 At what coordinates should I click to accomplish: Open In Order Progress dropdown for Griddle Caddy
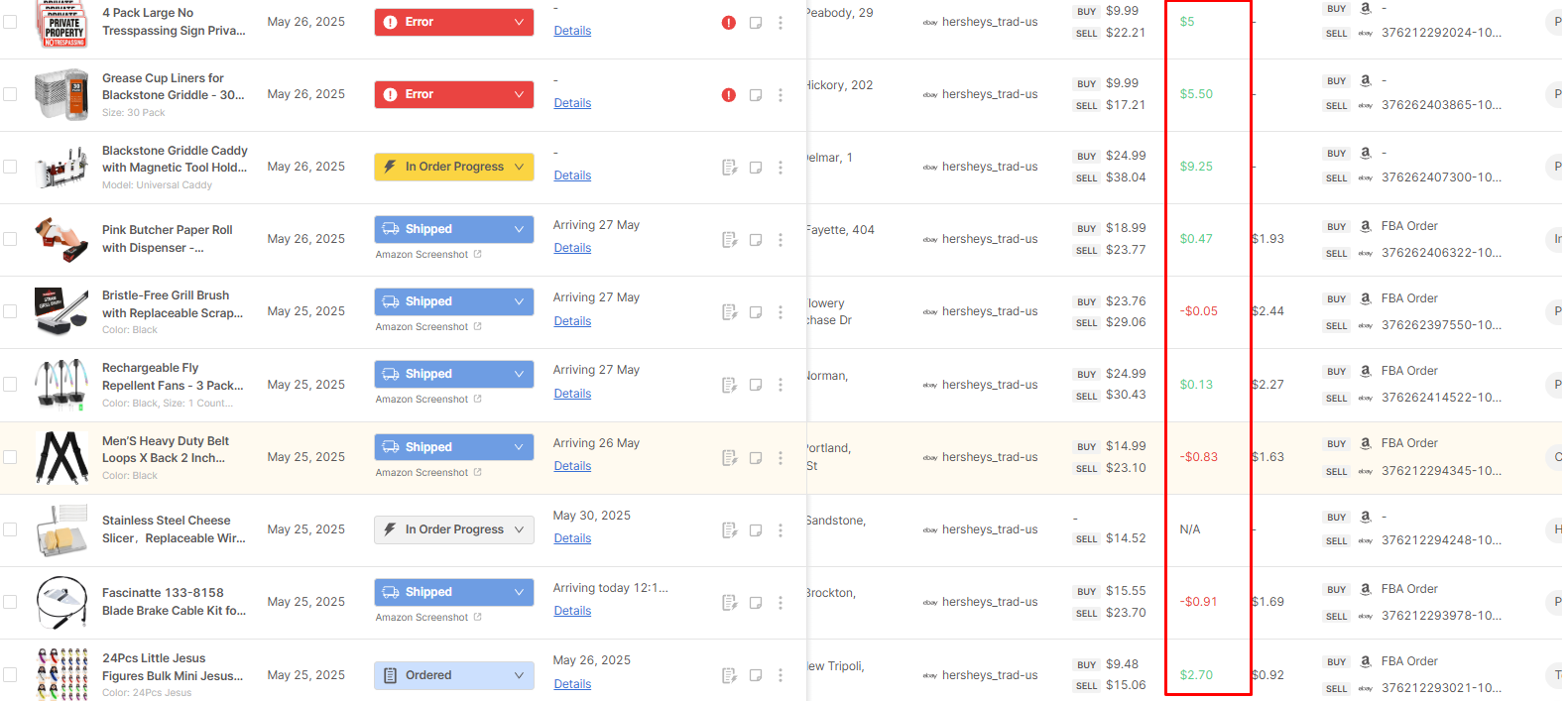tap(454, 167)
